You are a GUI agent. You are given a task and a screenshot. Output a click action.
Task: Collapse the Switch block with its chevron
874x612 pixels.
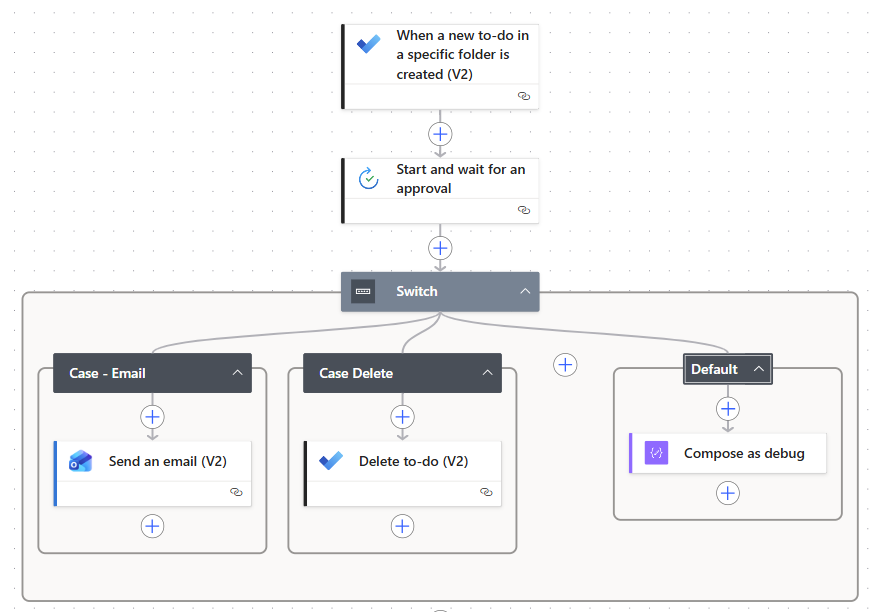(x=525, y=291)
